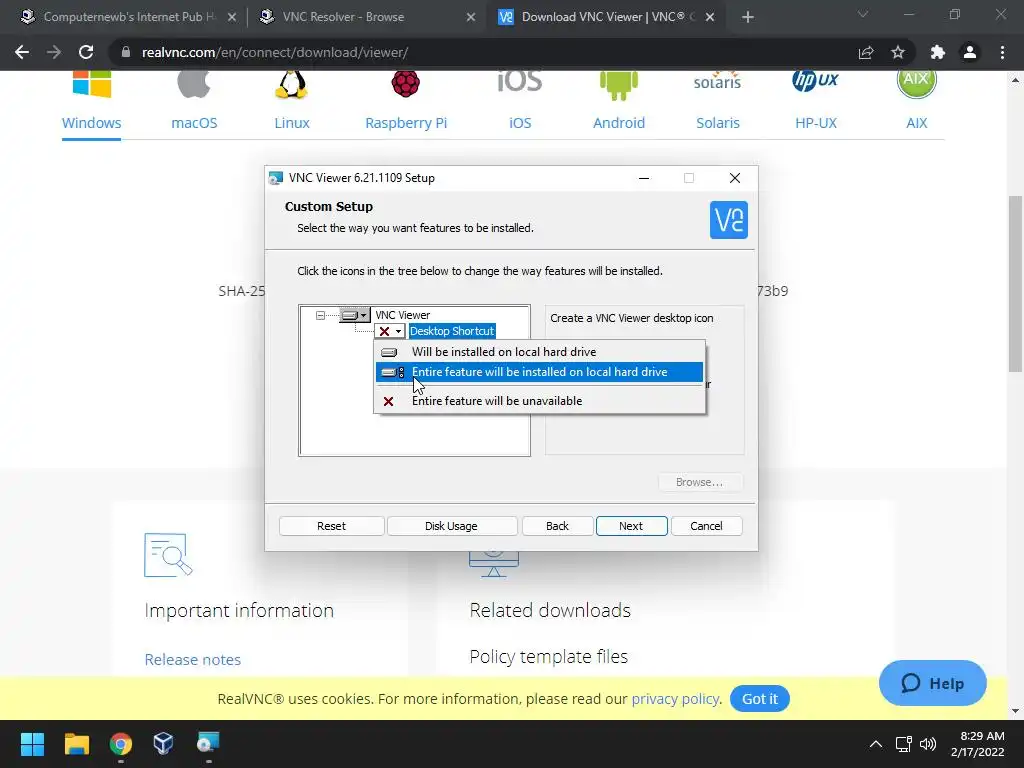
Task: Select the AIX platform icon
Action: click(916, 84)
